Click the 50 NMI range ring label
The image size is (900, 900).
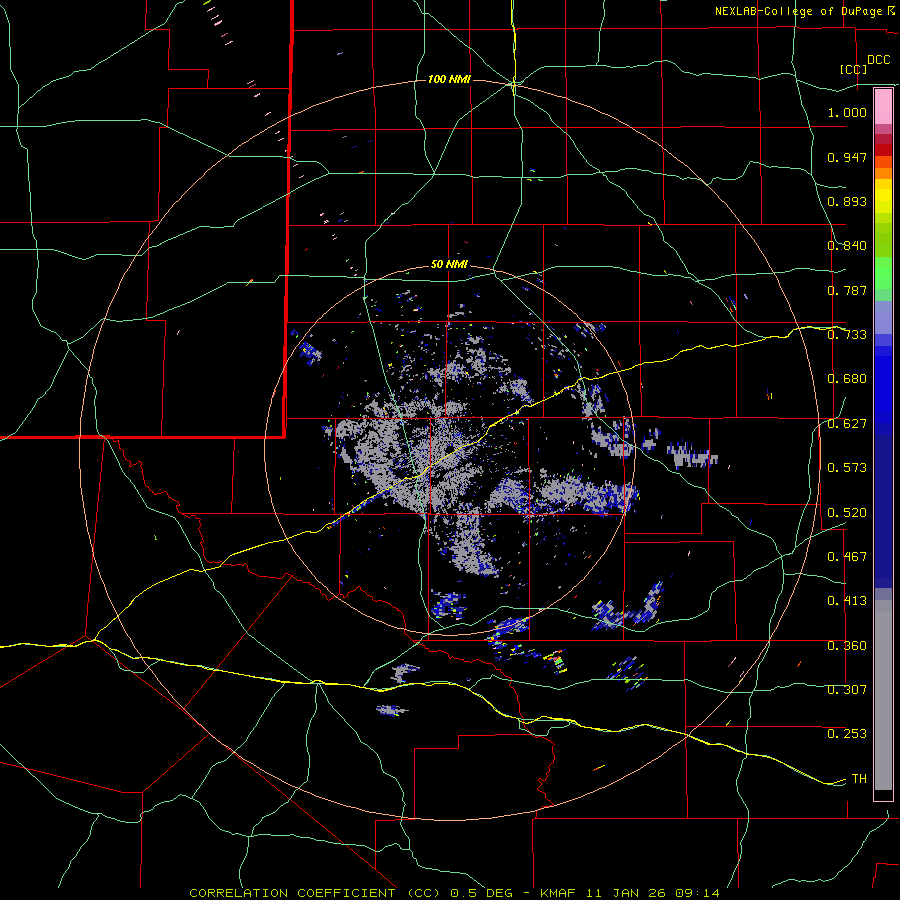point(449,264)
